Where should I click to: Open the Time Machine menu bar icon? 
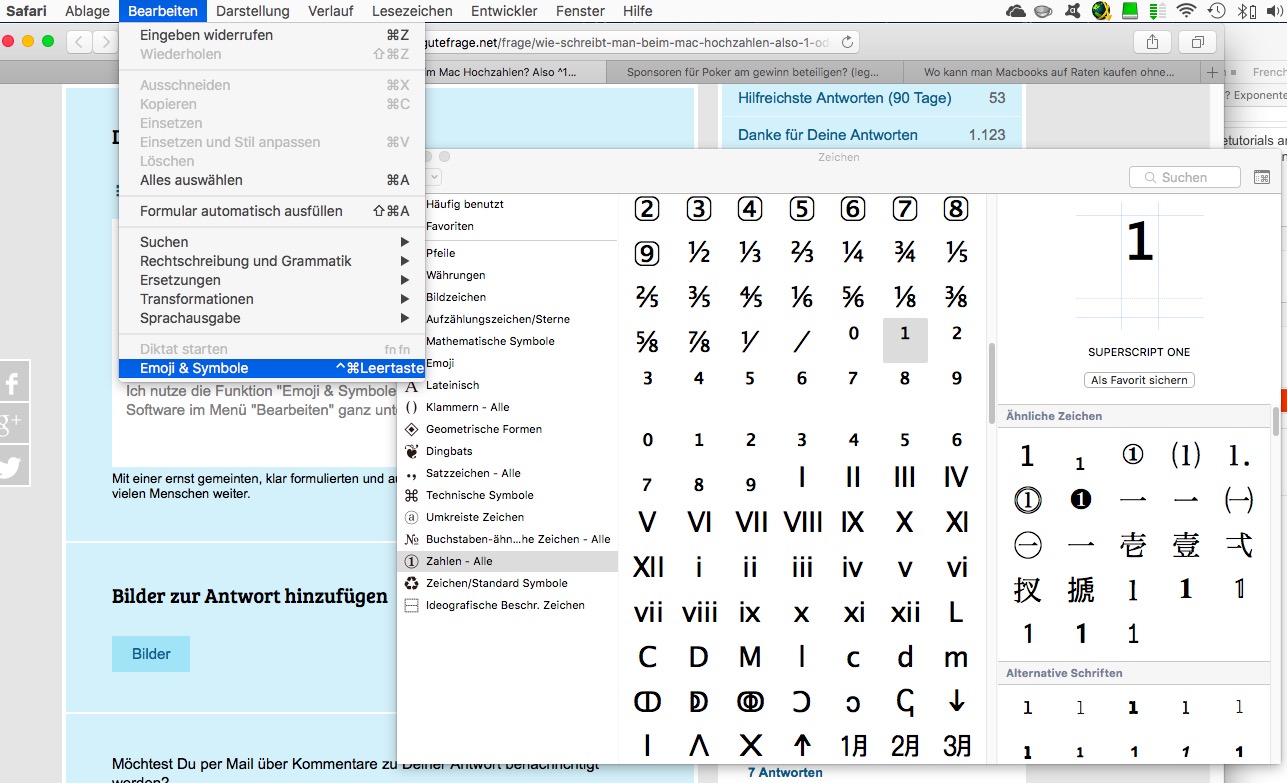[1216, 11]
